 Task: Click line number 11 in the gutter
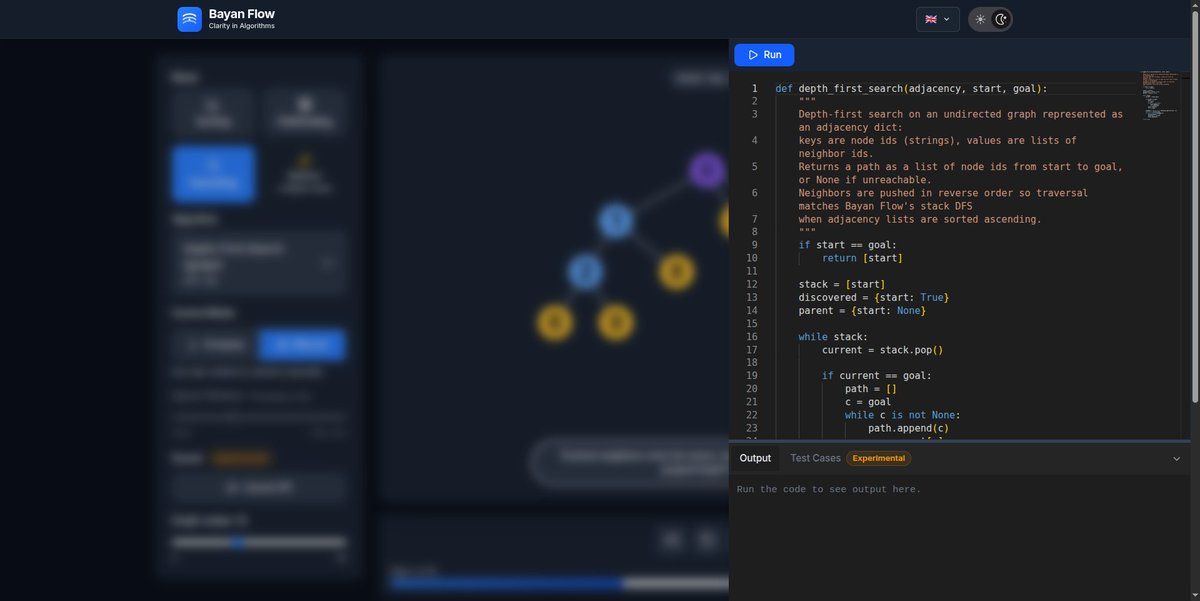752,271
